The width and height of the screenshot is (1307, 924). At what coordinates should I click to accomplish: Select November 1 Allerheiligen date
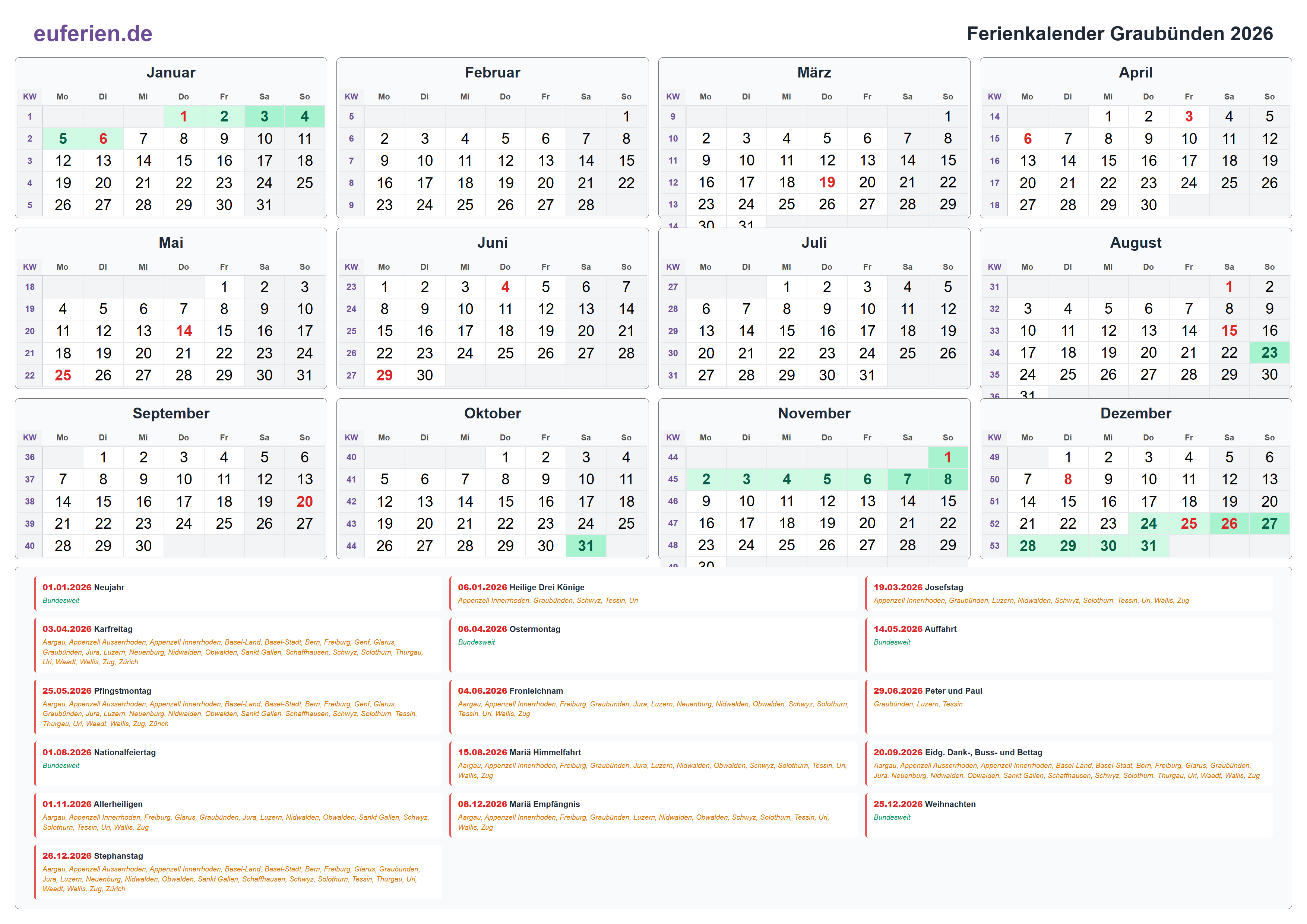click(947, 457)
